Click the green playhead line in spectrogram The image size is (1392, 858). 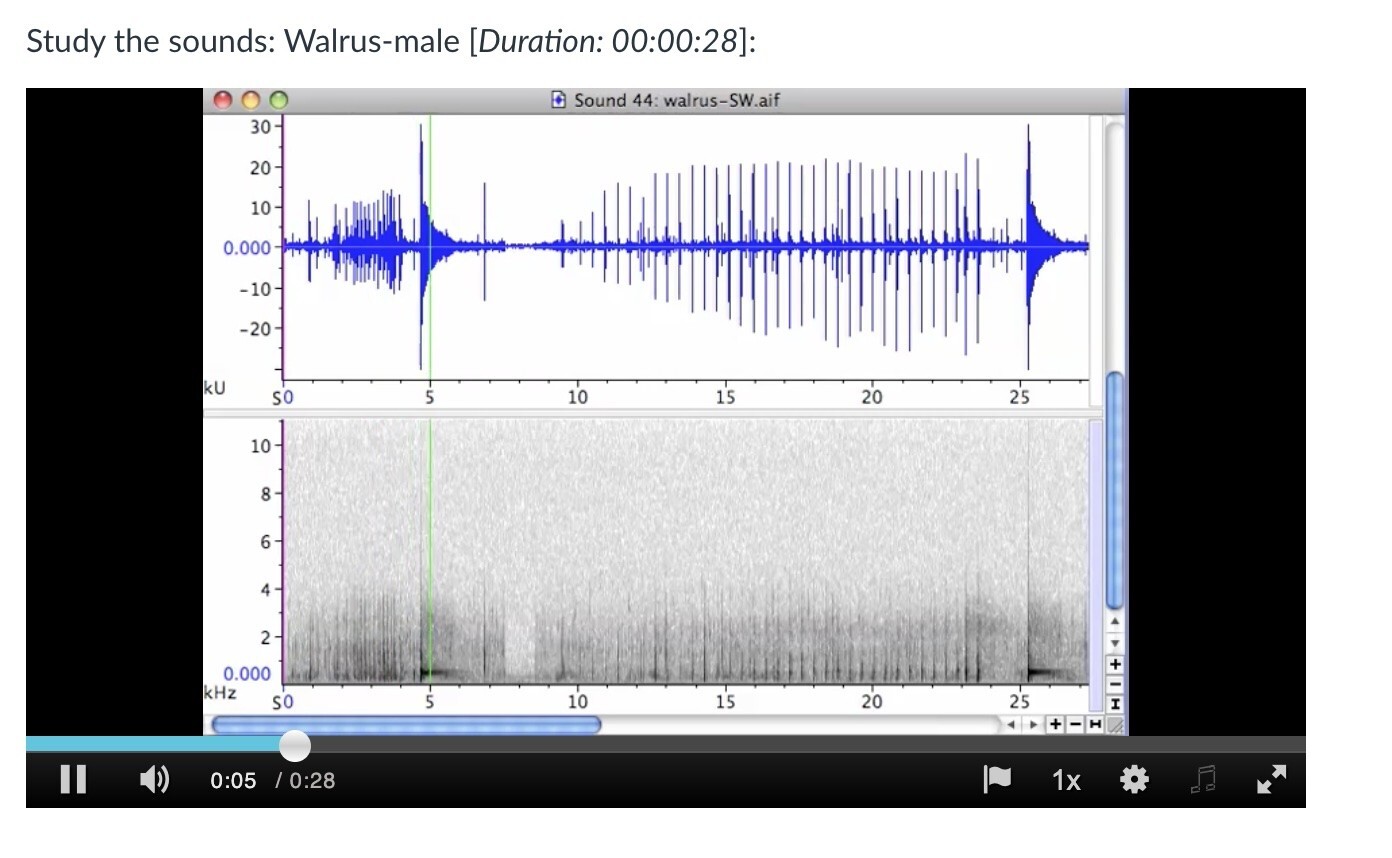pos(430,551)
